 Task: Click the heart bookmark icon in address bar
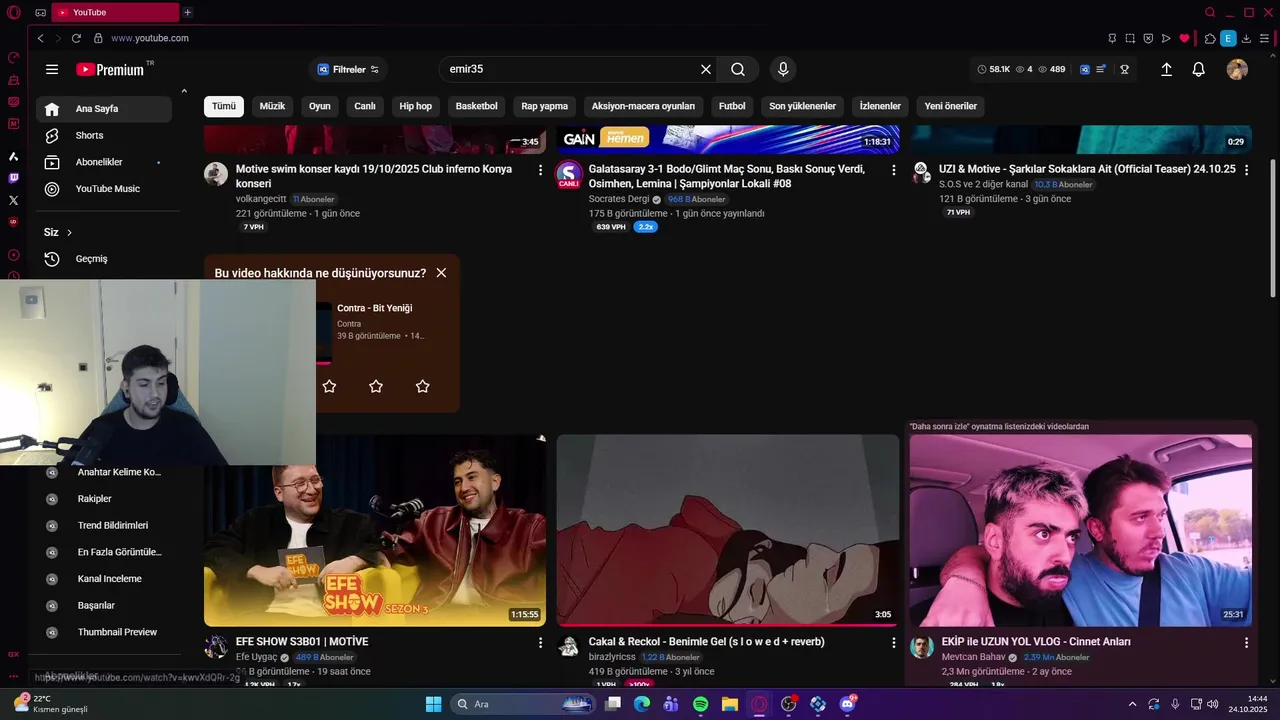[1184, 38]
